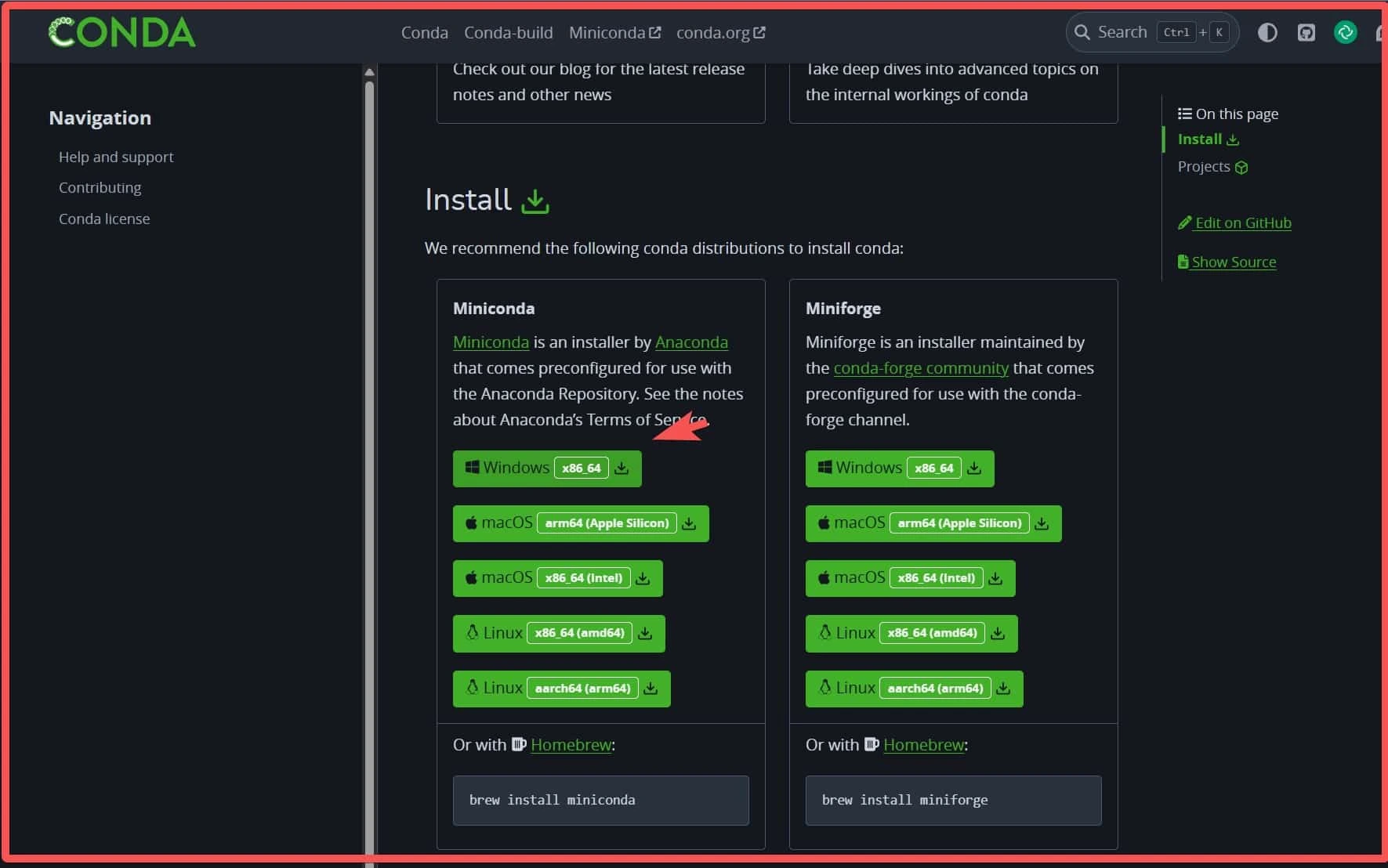
Task: Download Miniconda macOS x86_64 Intel
Action: coord(558,578)
